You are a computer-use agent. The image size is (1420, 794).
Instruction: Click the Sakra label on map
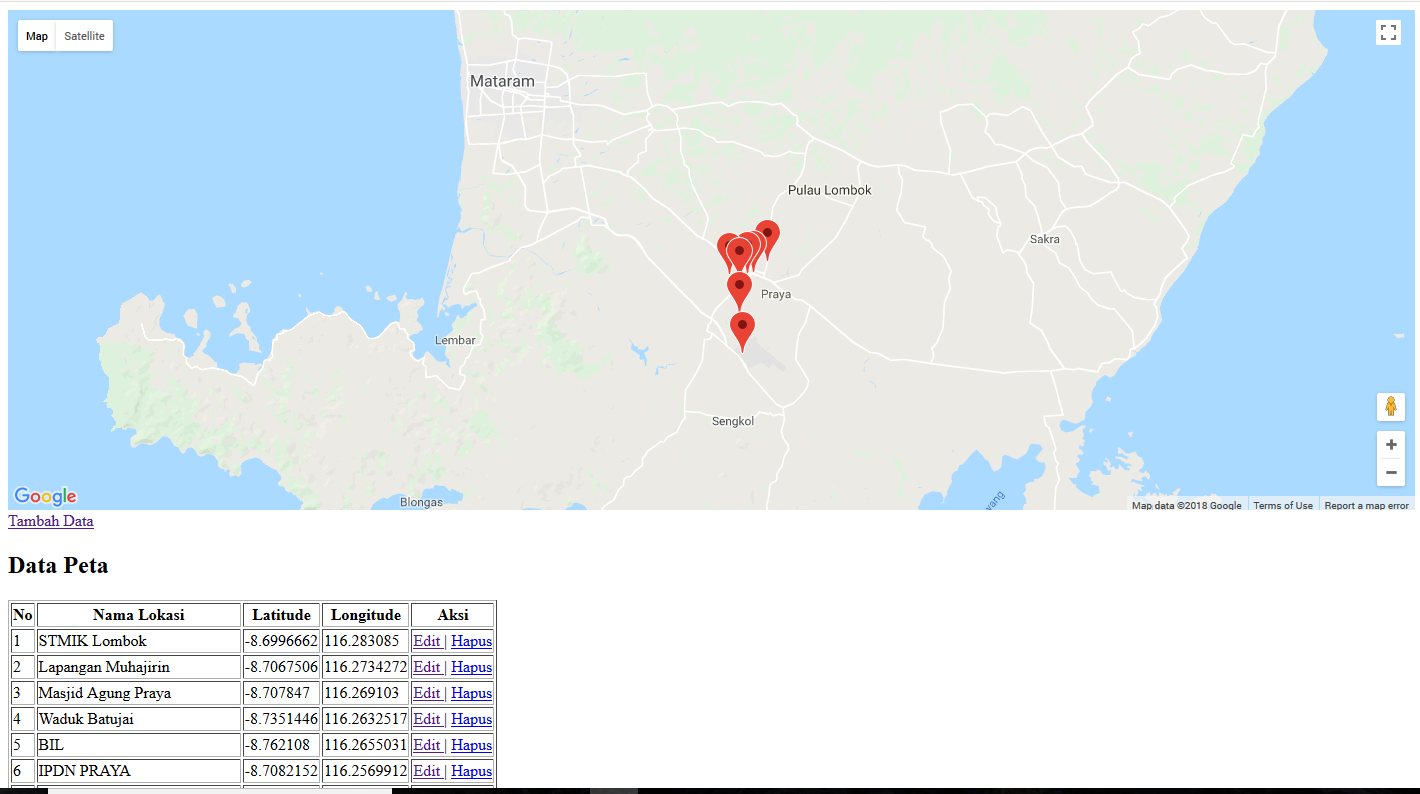coord(1044,239)
